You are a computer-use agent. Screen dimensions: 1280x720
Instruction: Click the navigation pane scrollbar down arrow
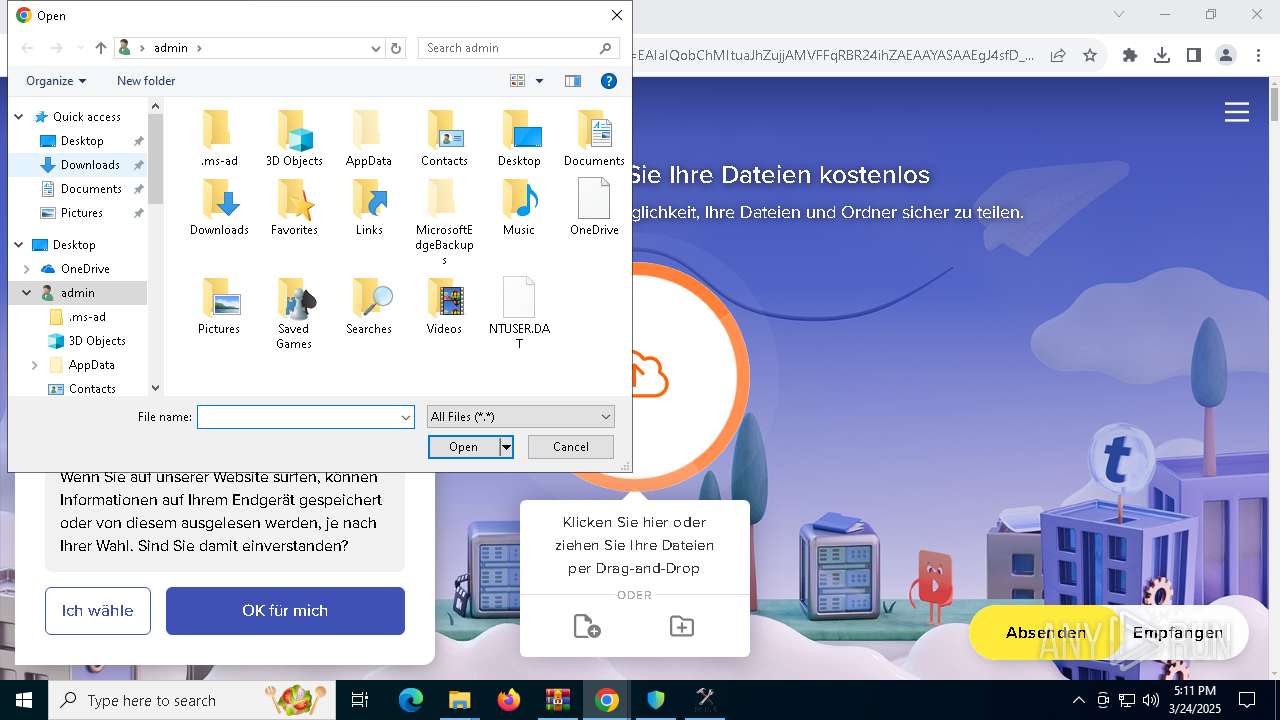(155, 388)
